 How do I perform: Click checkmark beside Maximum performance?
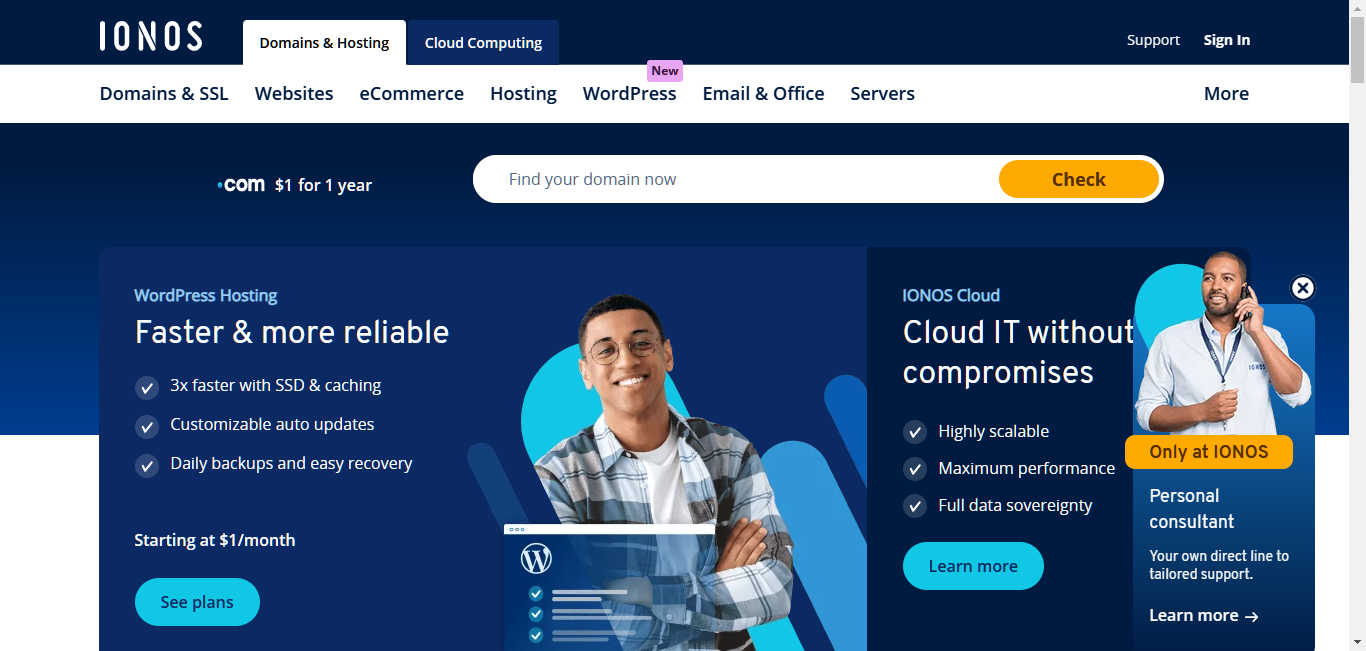click(x=915, y=469)
